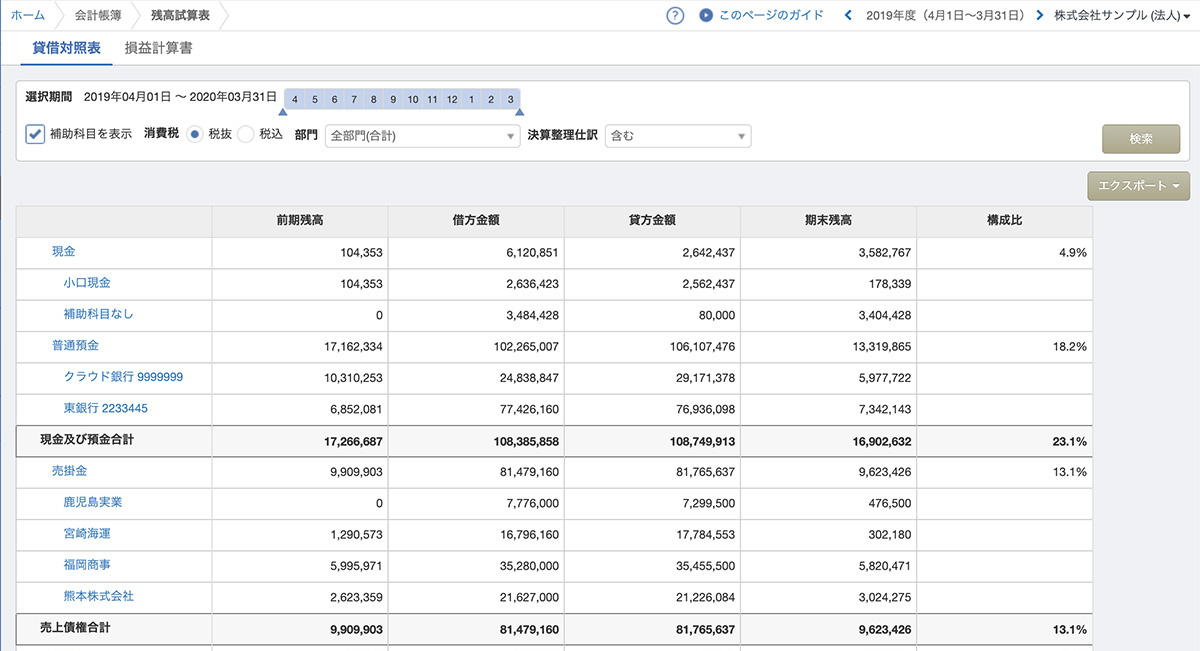Open クラウド銀行 9999999 link
This screenshot has width=1200, height=651.
pos(123,377)
